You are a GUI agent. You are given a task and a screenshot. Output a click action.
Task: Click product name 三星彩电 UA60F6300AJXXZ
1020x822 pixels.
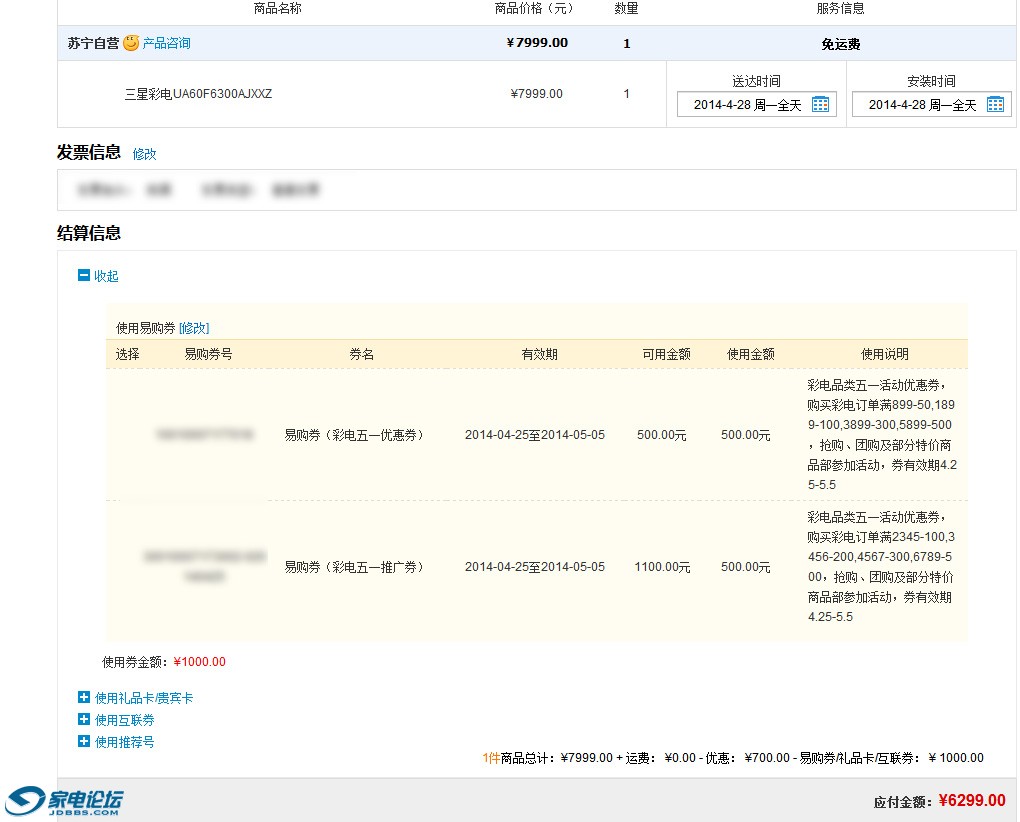point(198,94)
